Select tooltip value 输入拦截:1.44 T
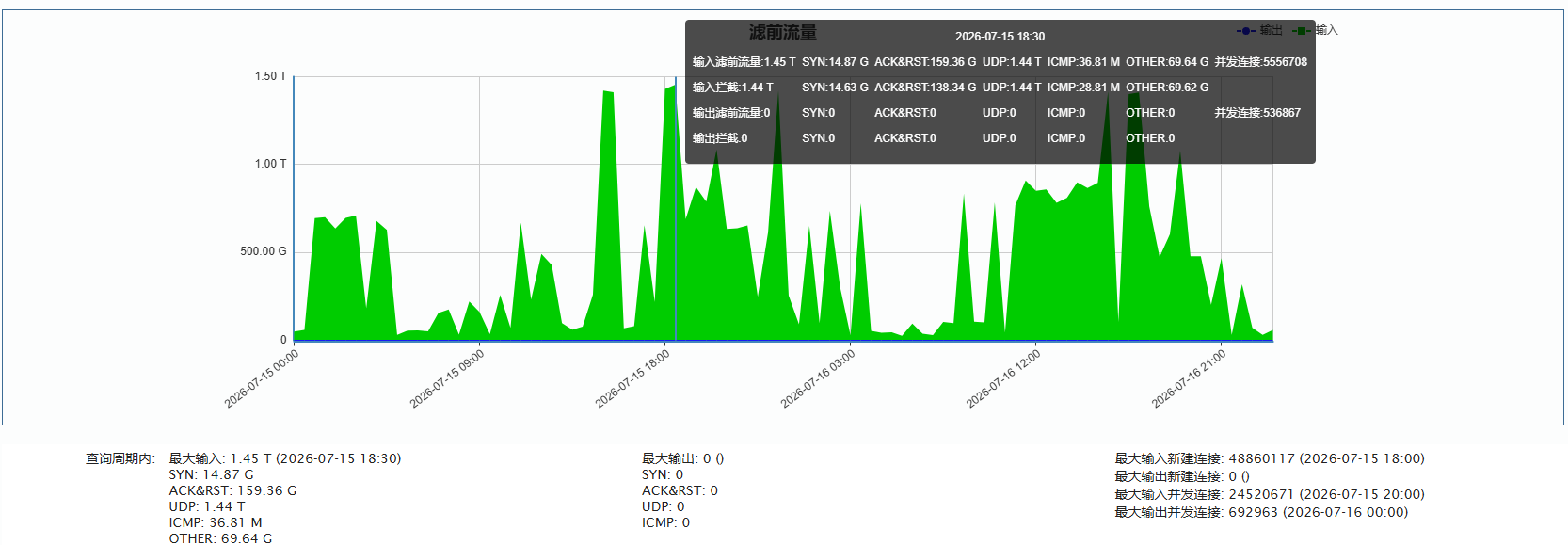1568x545 pixels. (x=732, y=88)
